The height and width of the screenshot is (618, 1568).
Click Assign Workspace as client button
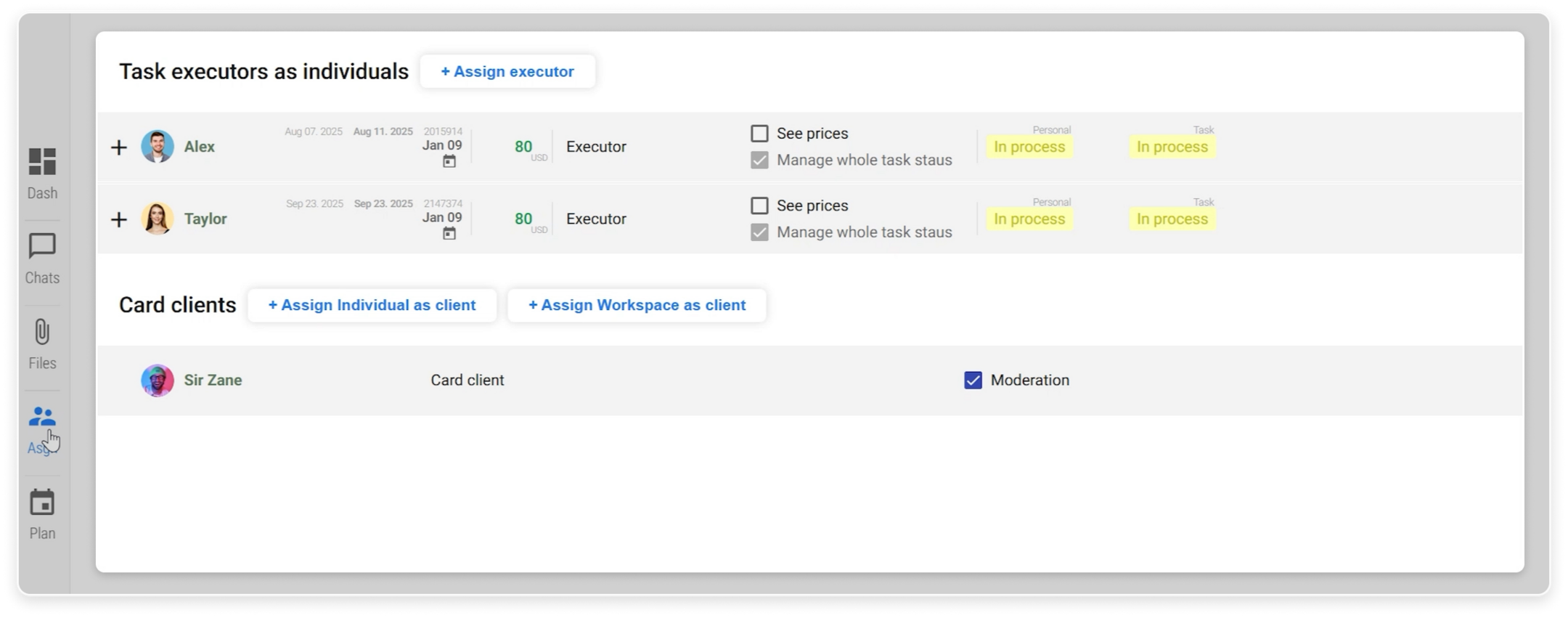pos(637,306)
